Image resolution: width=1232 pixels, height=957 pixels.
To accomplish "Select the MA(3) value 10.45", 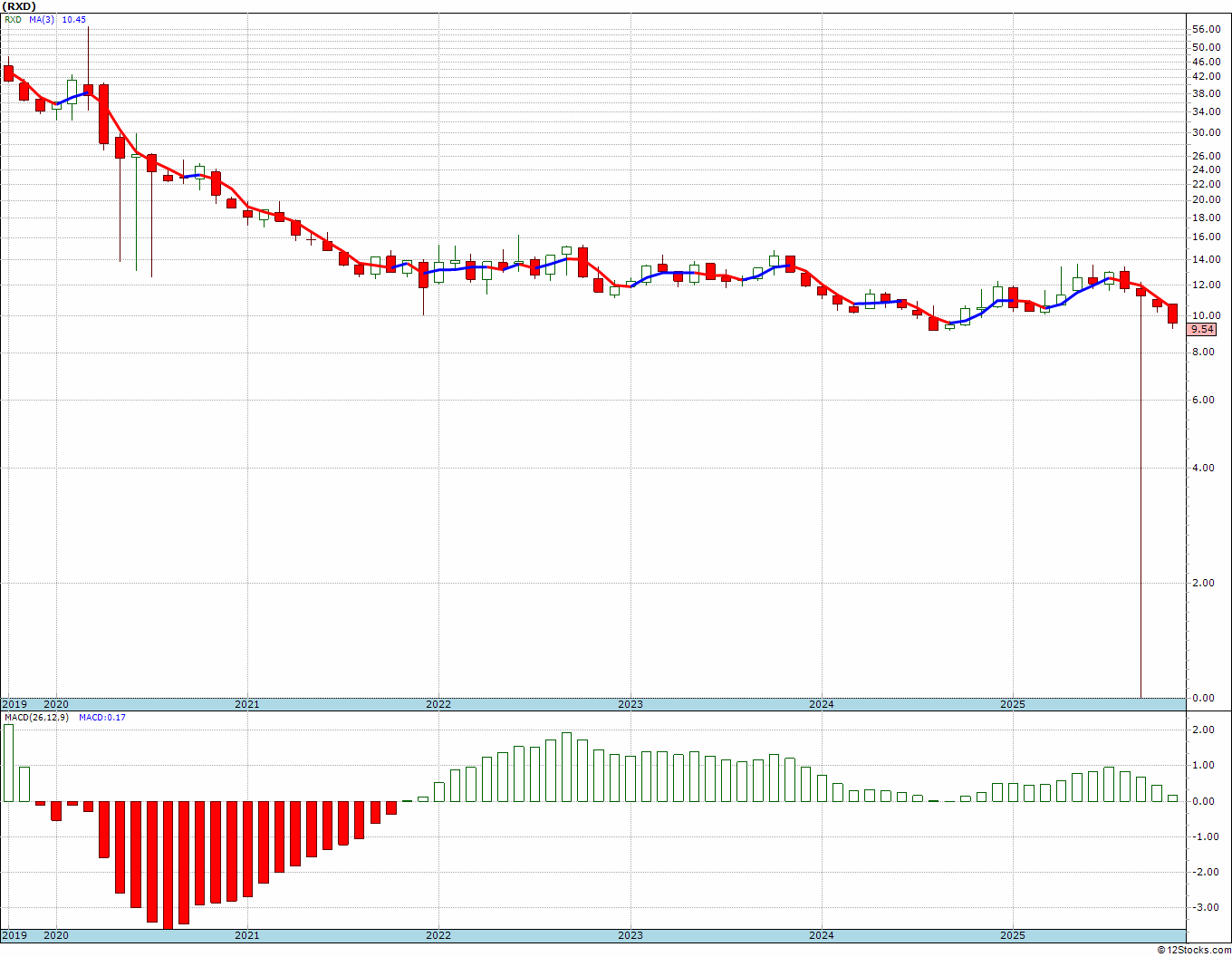I will tap(74, 20).
